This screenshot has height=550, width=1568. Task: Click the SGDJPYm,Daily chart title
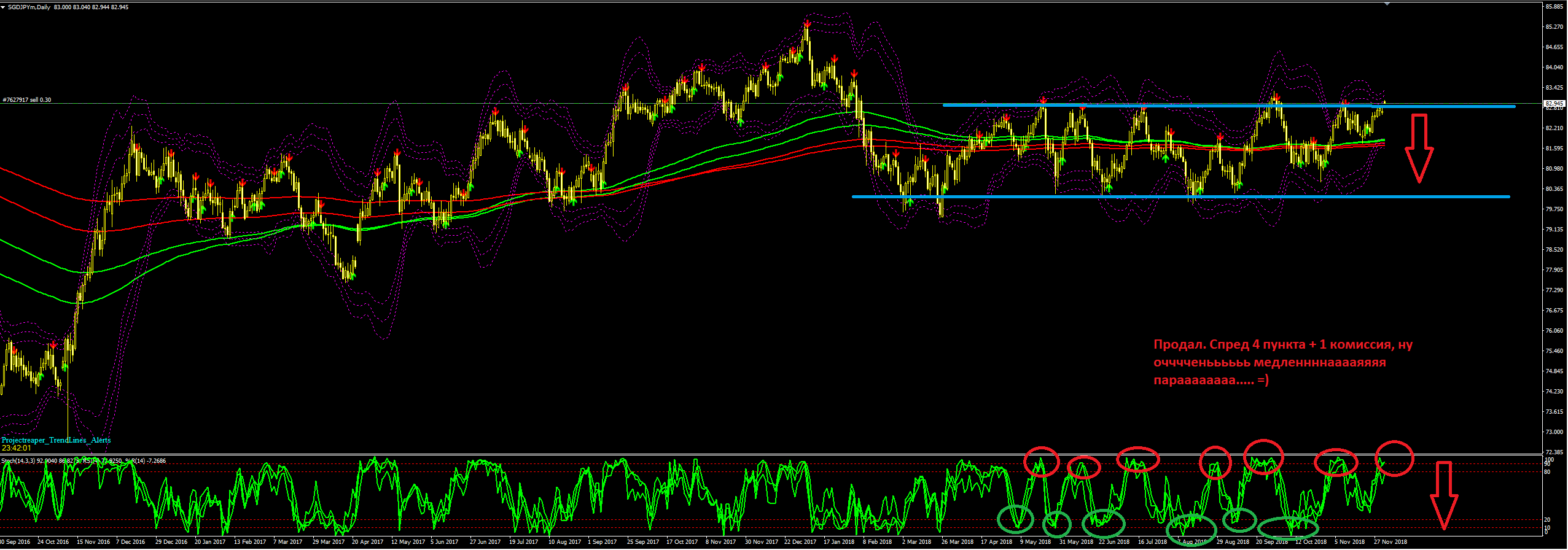point(29,7)
